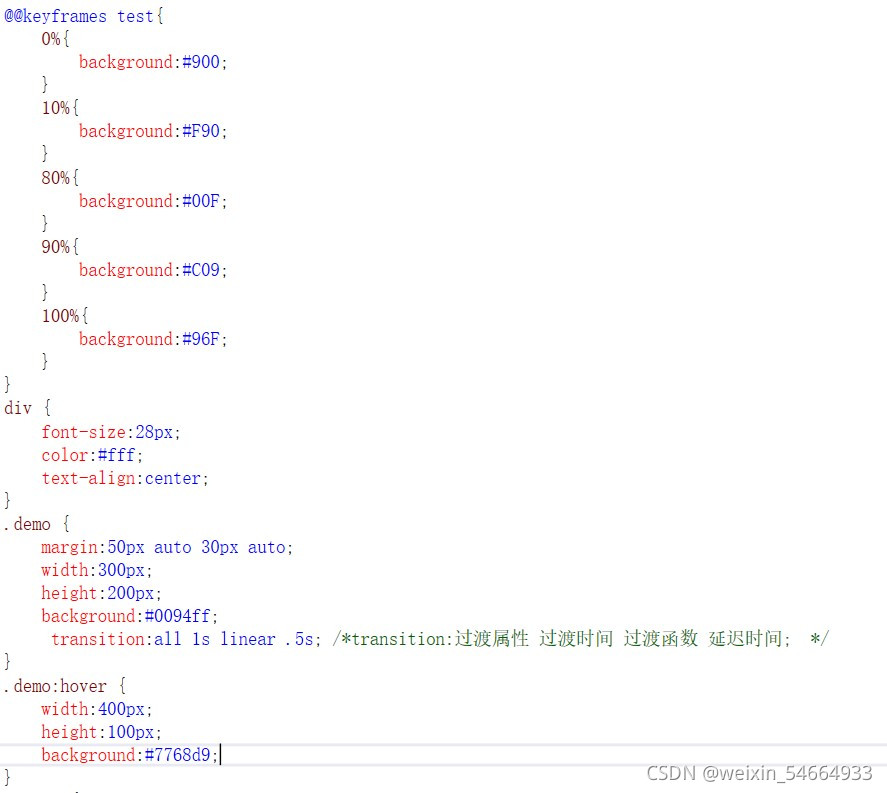Click the '10%{' keyframe selector

(x=60, y=108)
